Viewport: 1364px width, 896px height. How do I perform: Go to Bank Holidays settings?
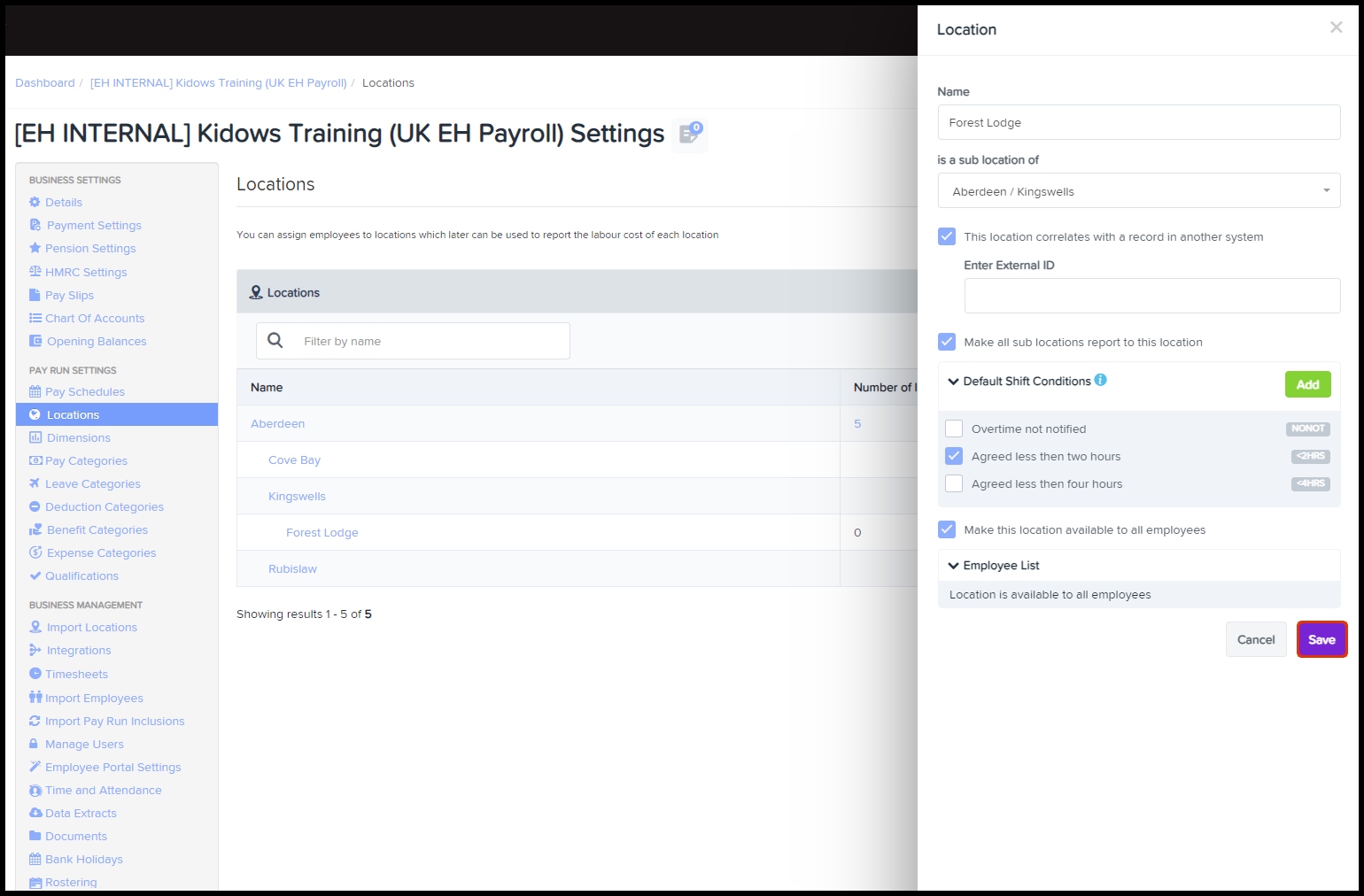[x=84, y=859]
